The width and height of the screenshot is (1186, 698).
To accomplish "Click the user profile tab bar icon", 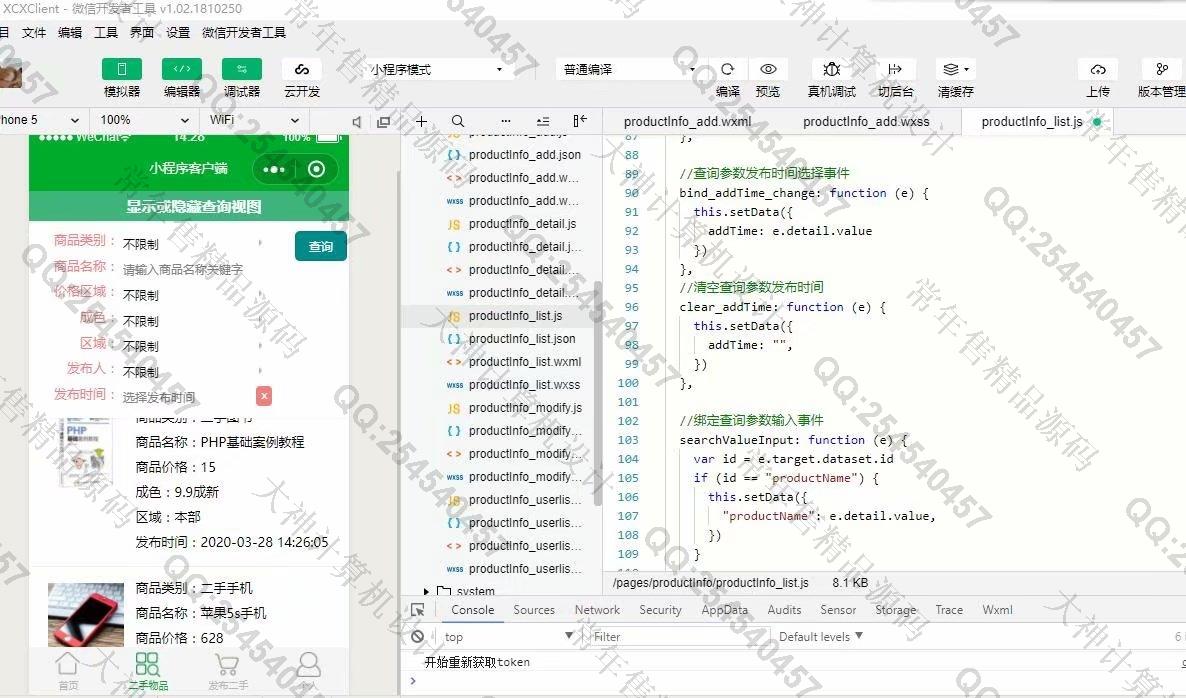I will [308, 671].
